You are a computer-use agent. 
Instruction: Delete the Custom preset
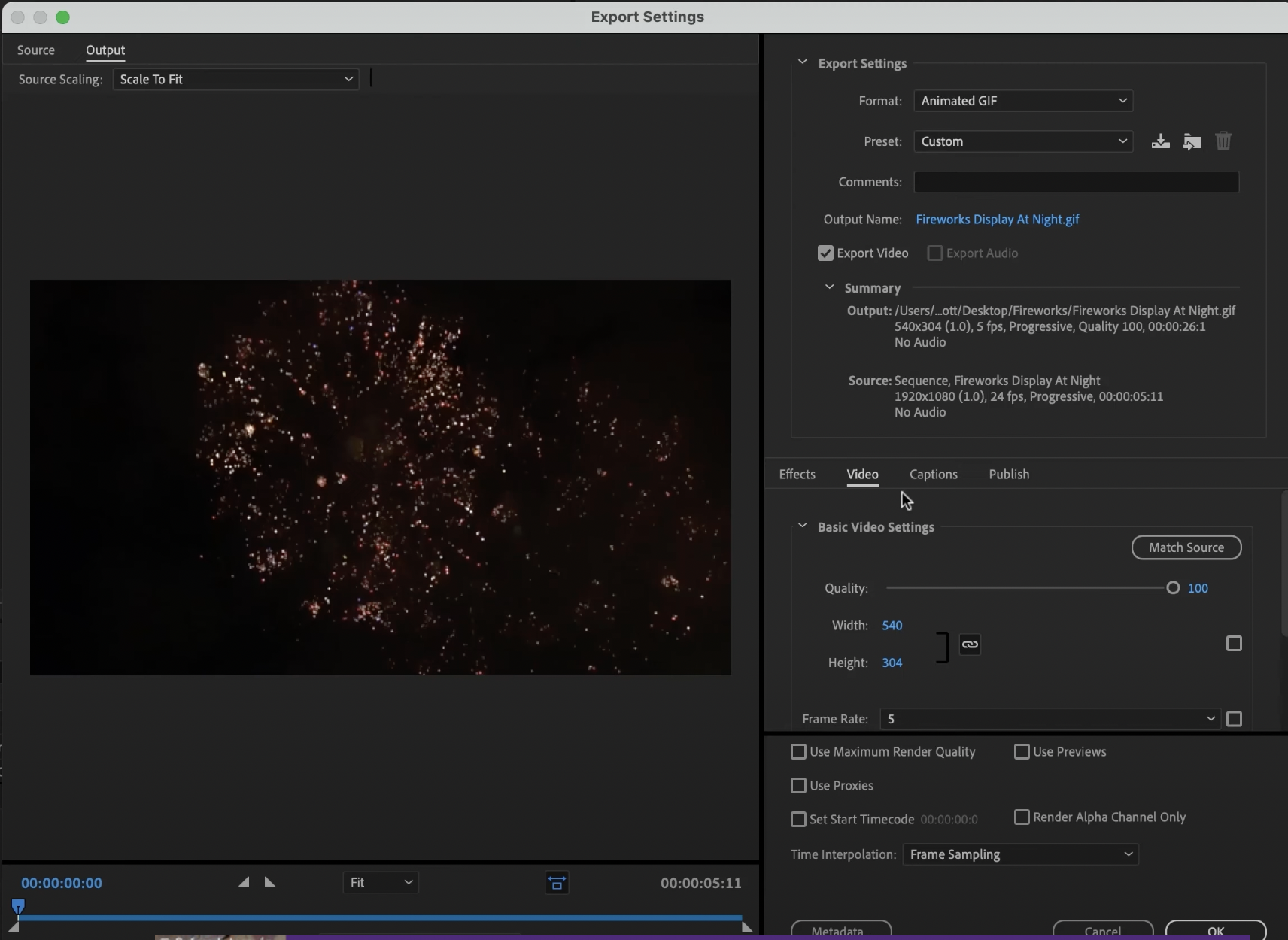[x=1224, y=141]
